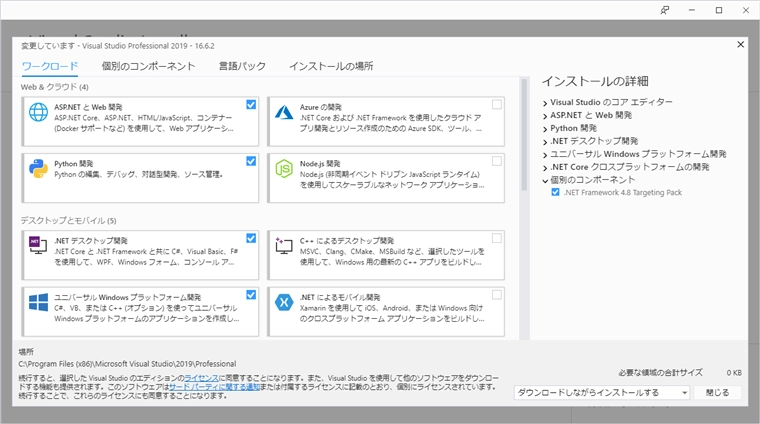Click the Azure の開発 workload card title
Screen dimensions: 760x424
[320, 107]
